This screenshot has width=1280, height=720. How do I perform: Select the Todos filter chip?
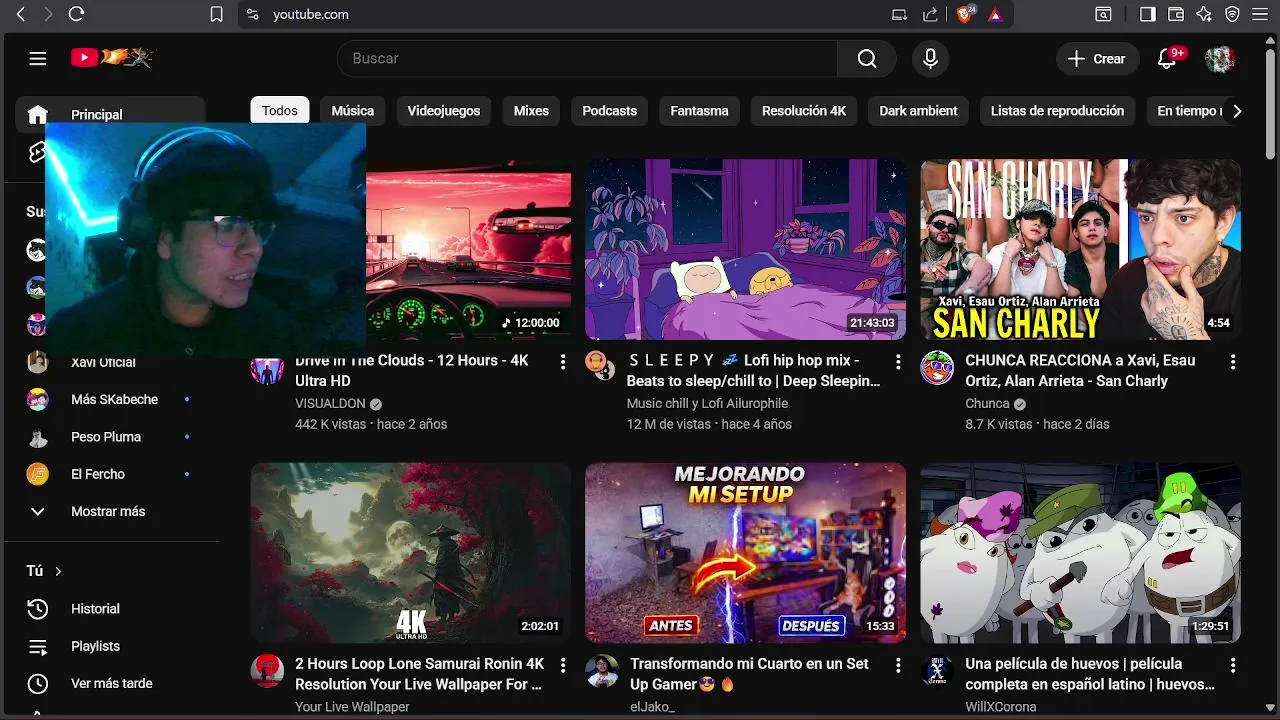(x=280, y=111)
